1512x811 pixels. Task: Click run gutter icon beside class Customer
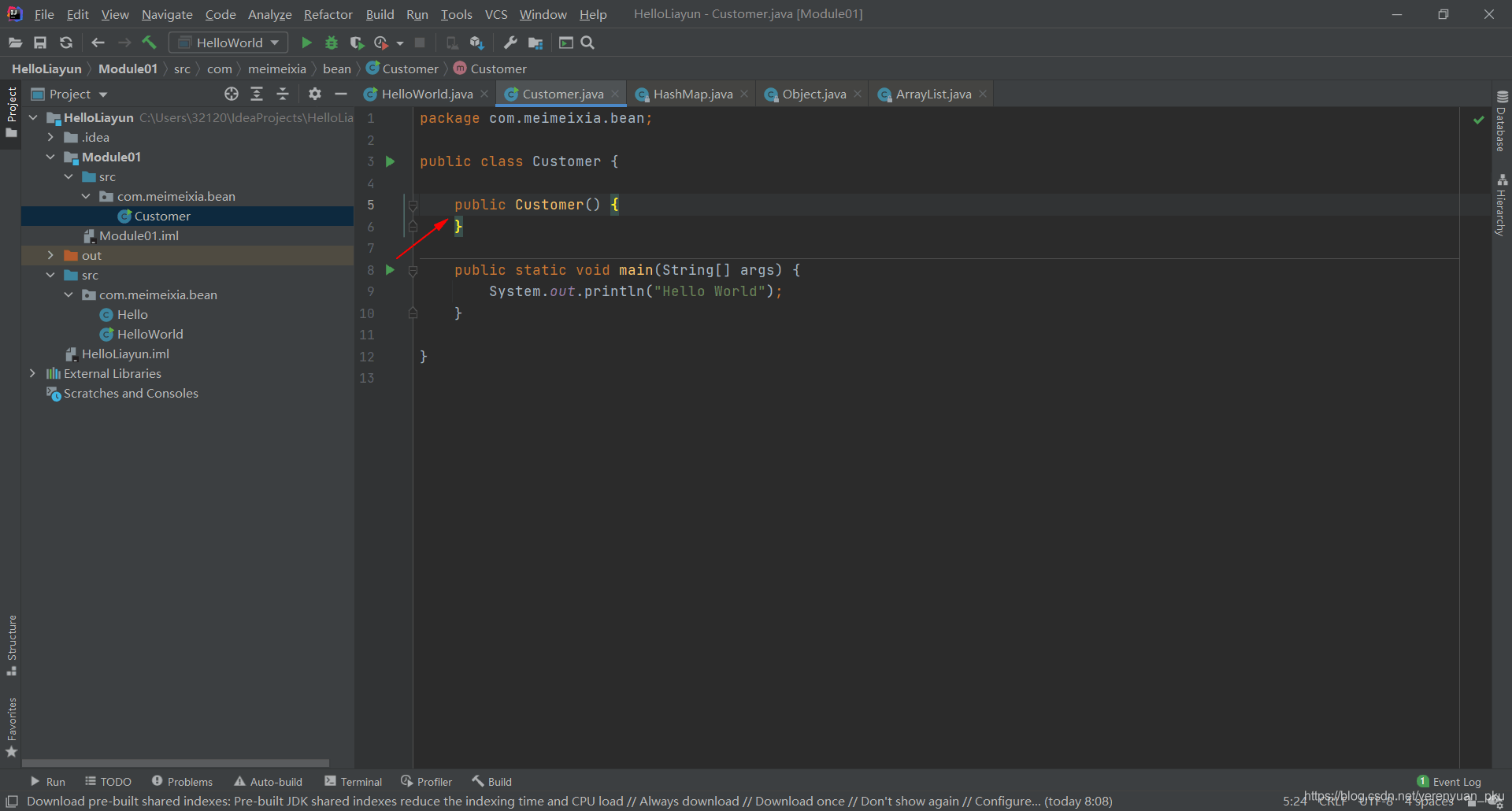coord(390,161)
